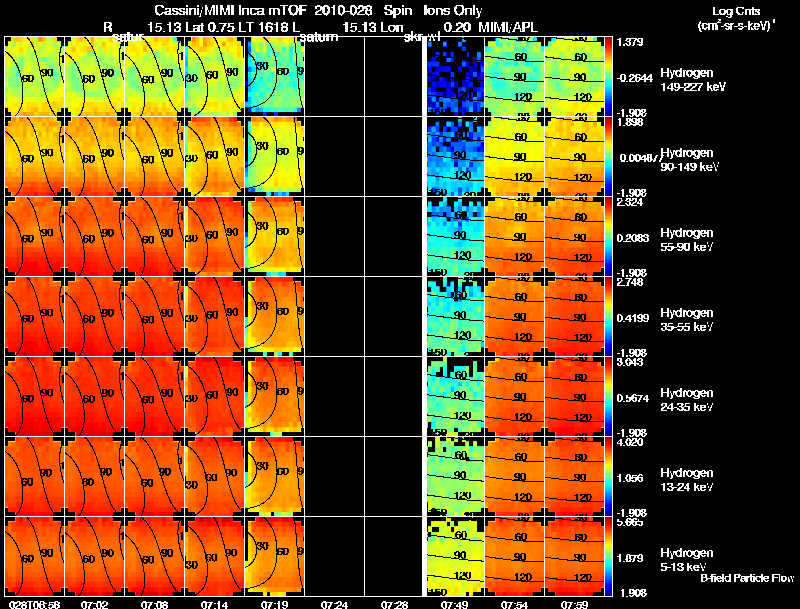Click the 'B-field Particle Flow' caption

tap(747, 578)
